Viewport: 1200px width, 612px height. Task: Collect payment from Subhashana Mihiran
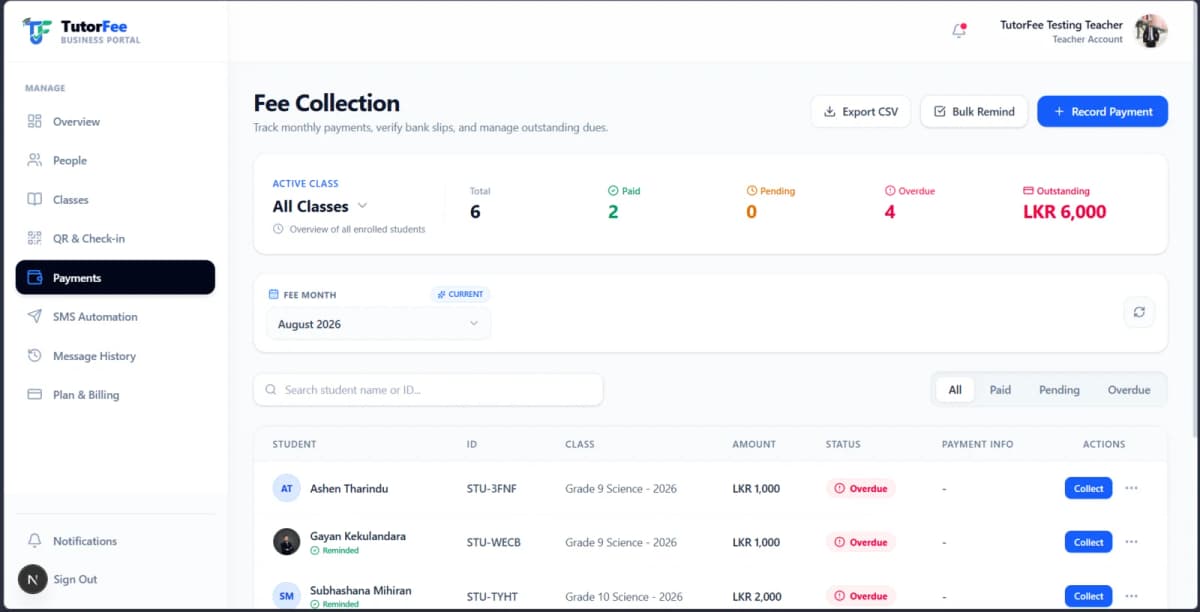click(x=1088, y=596)
